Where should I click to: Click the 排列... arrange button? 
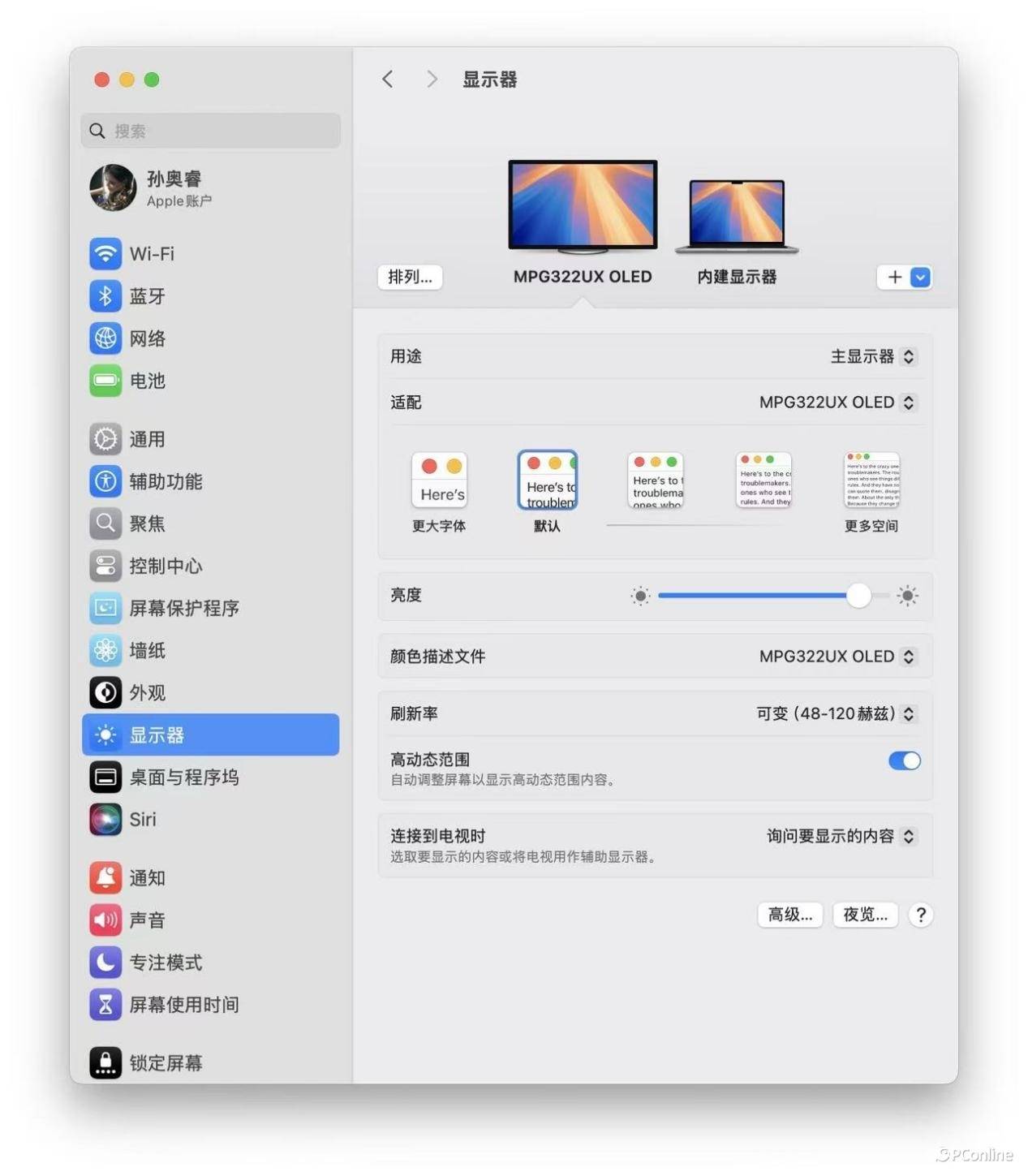click(410, 278)
